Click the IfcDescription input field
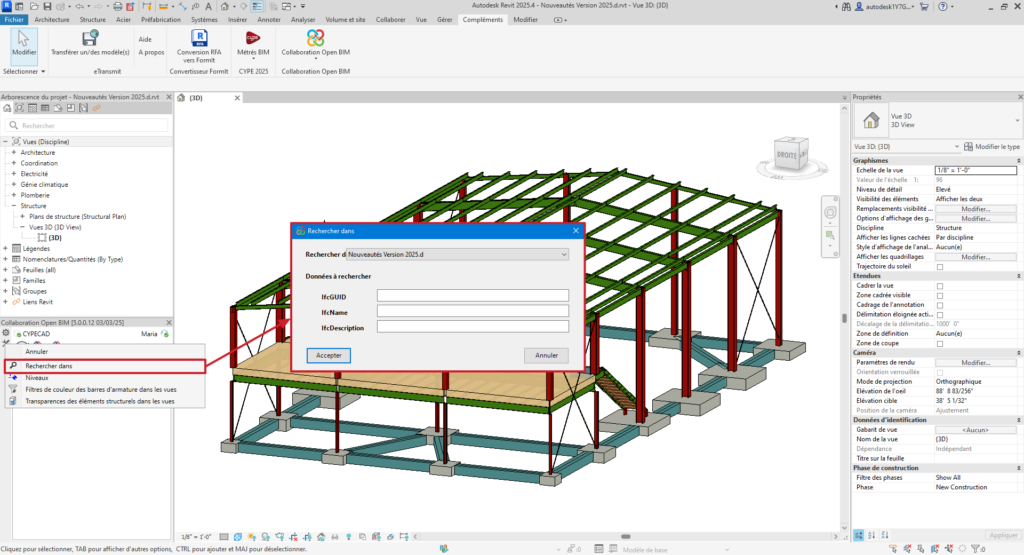Viewport: 1024px width, 555px height. pyautogui.click(x=473, y=326)
